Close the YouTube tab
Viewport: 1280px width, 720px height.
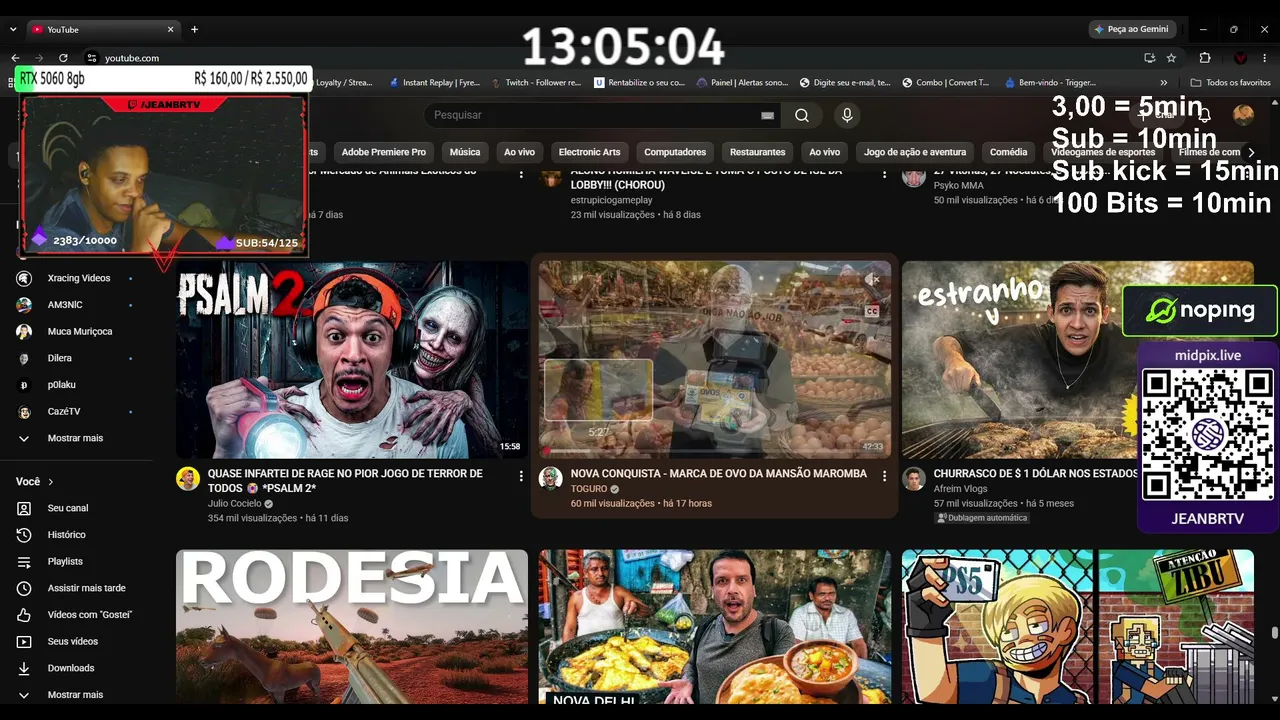170,29
